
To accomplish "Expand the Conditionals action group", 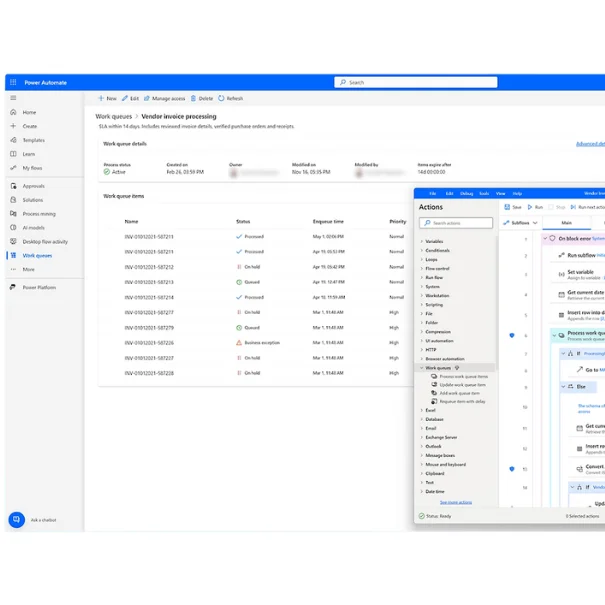I will point(421,250).
